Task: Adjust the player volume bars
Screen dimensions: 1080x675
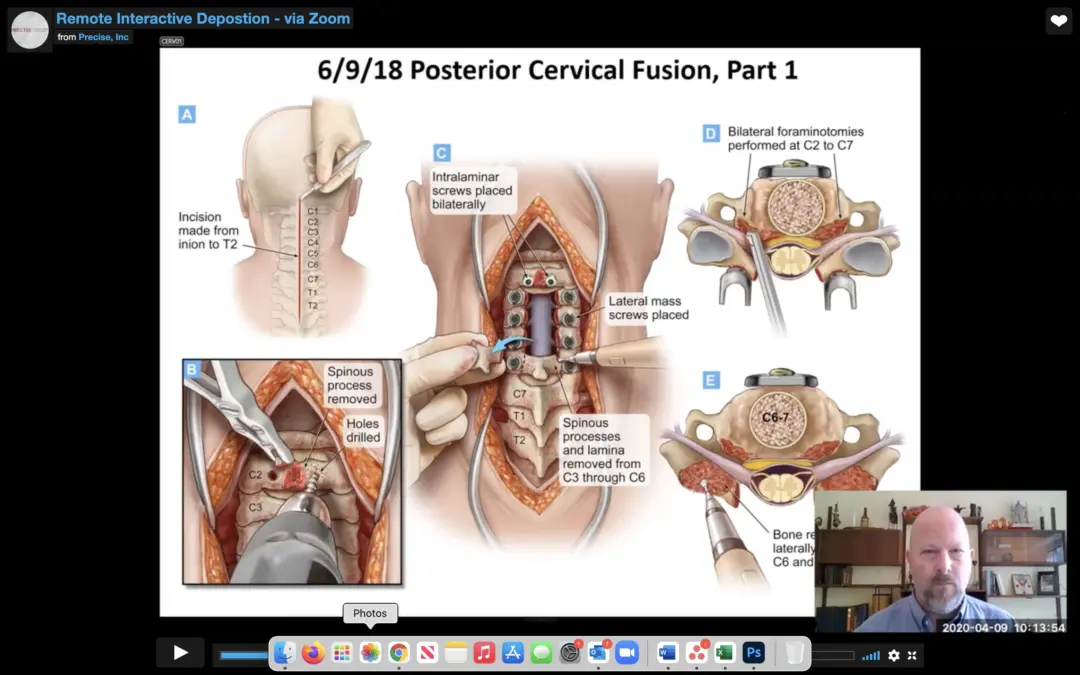Action: click(x=871, y=656)
